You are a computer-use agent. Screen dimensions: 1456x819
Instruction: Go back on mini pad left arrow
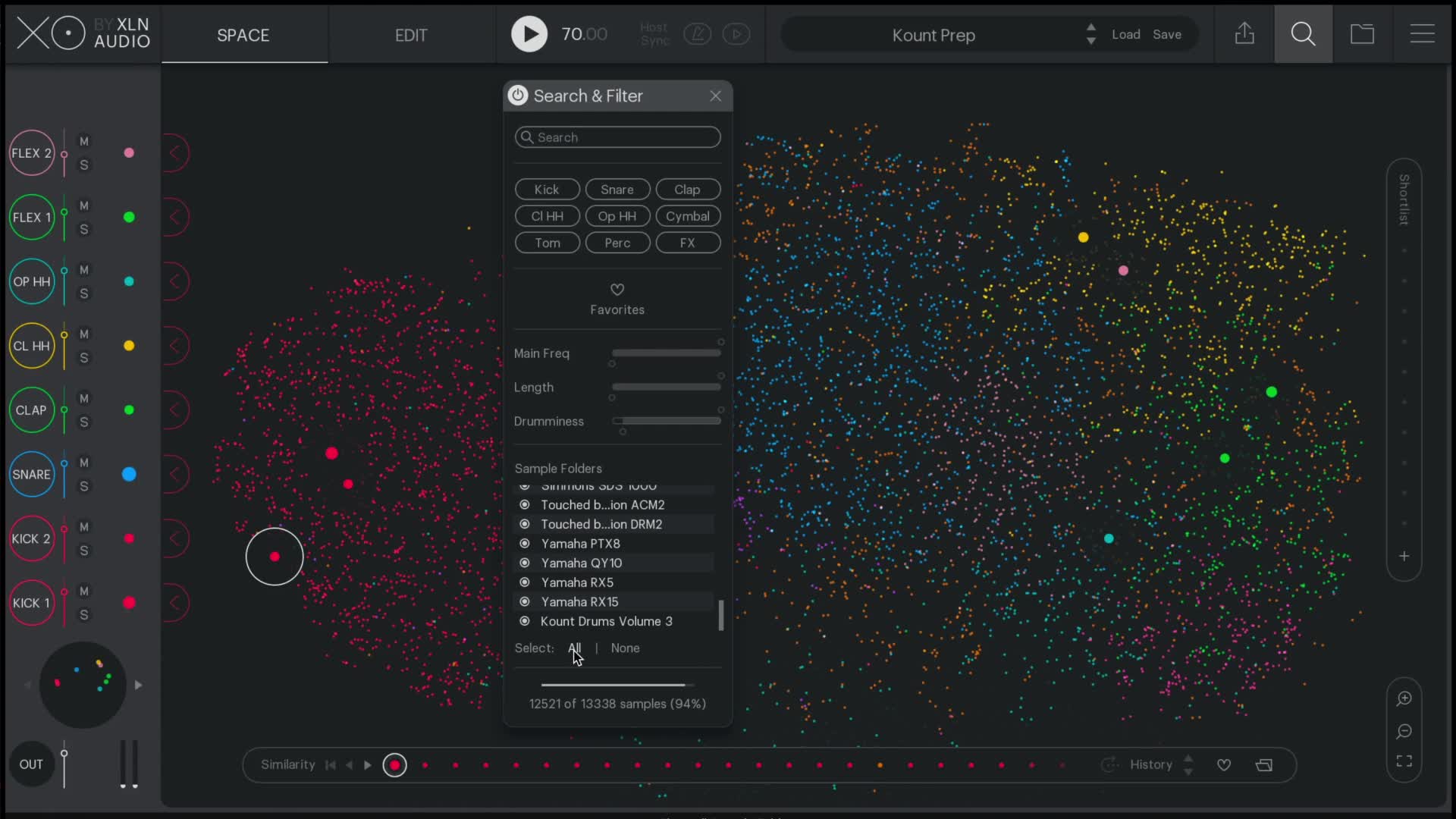(x=27, y=685)
